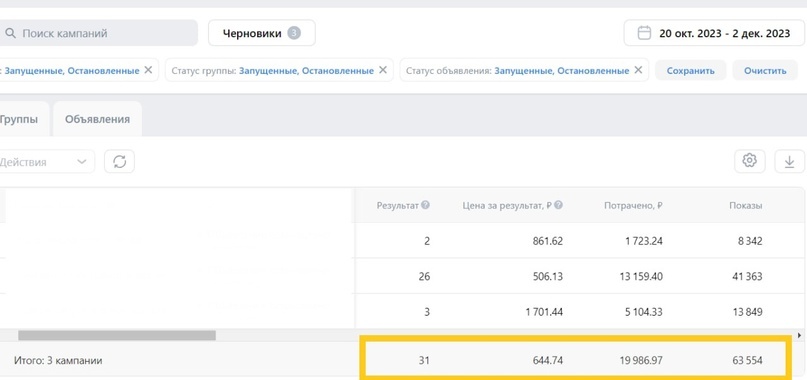Open the Статус объявления filter values
Image resolution: width=807 pixels, height=380 pixels.
pyautogui.click(x=562, y=71)
